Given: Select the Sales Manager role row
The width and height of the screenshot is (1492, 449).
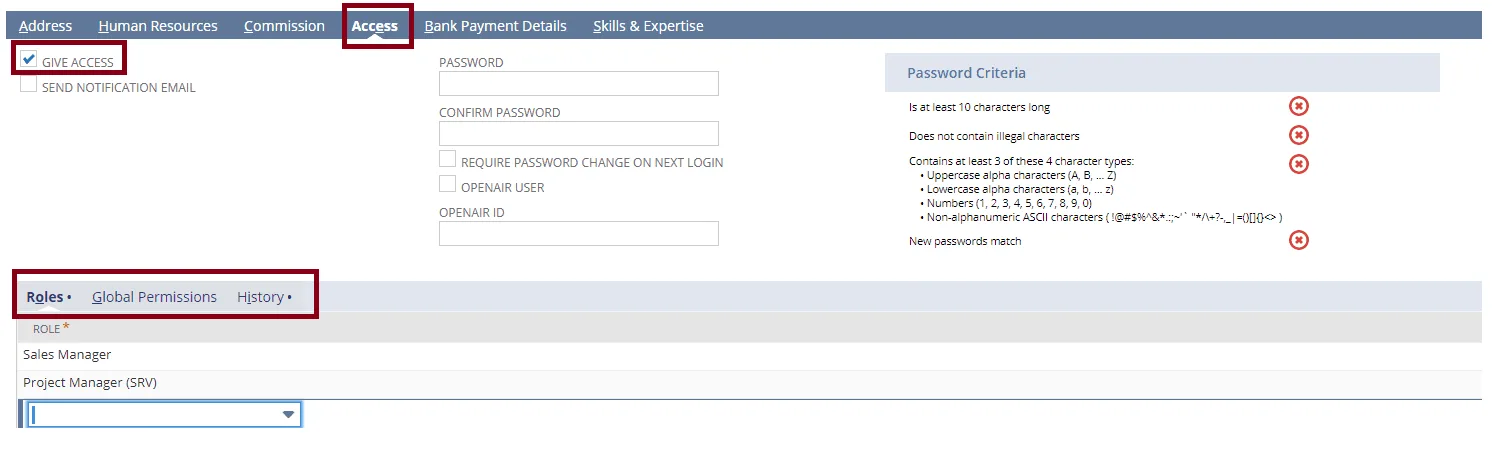Looking at the screenshot, I should (x=750, y=355).
